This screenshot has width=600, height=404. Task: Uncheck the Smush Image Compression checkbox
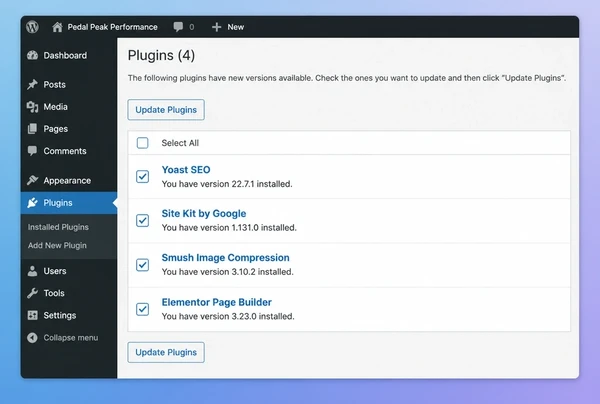(x=142, y=265)
